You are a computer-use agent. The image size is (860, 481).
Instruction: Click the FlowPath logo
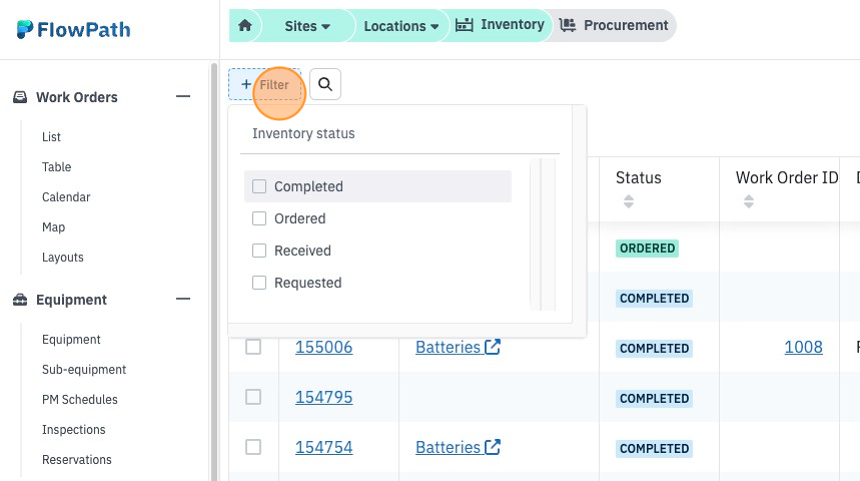73,30
